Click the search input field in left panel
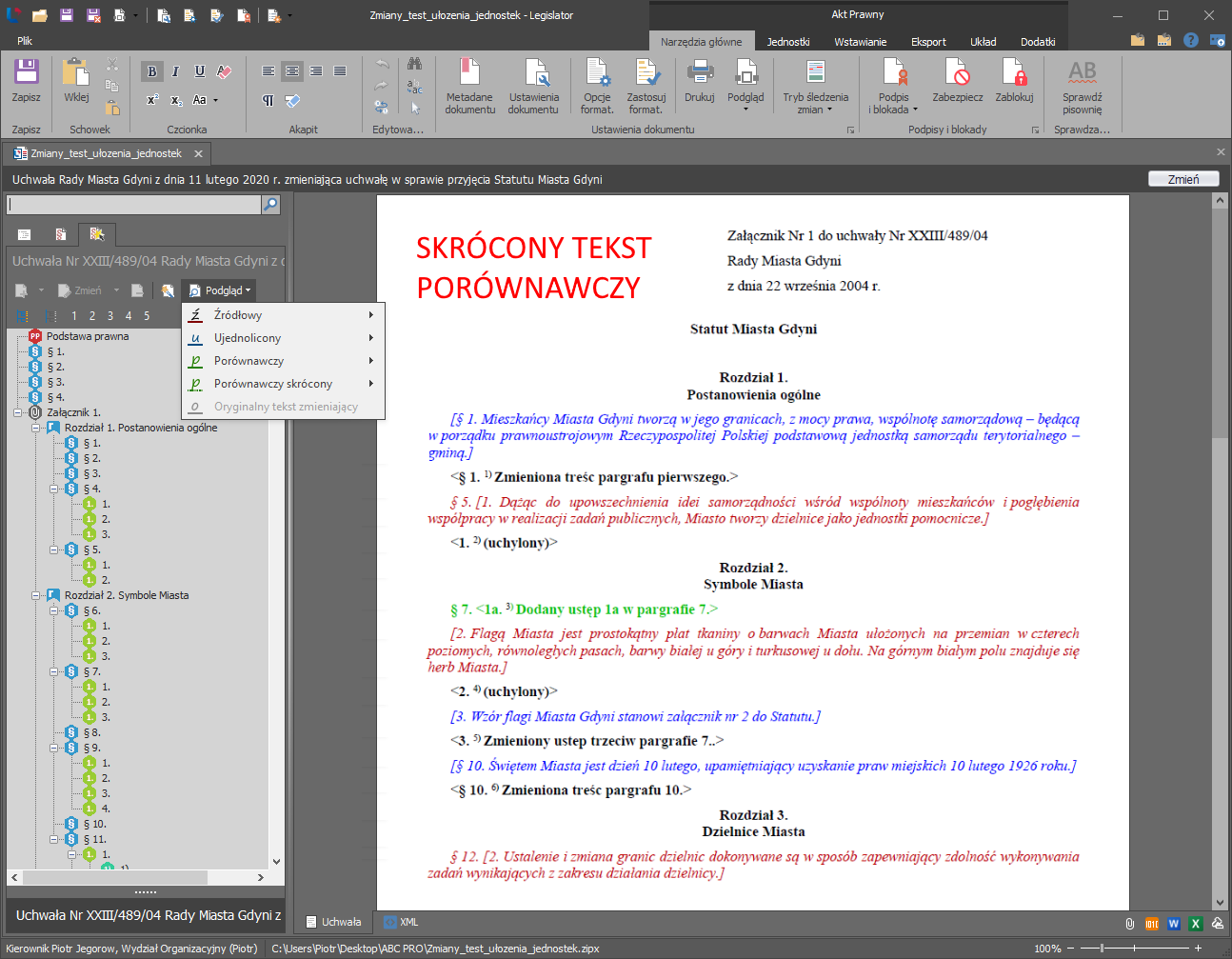The height and width of the screenshot is (959, 1232). pos(133,204)
